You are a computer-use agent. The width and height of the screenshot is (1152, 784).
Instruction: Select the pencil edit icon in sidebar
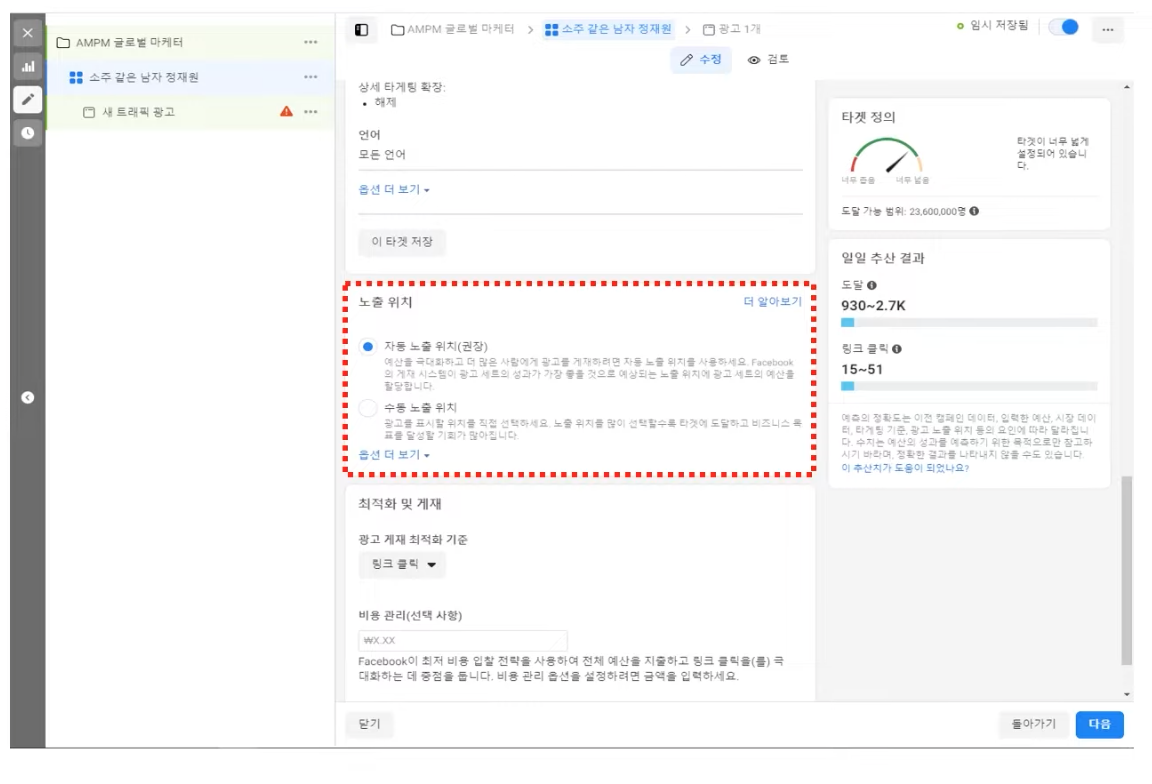pyautogui.click(x=27, y=99)
